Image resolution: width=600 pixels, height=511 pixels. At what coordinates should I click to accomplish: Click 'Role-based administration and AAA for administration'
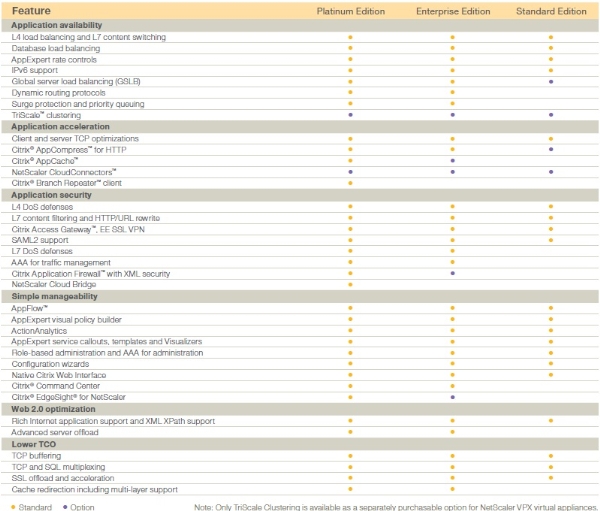point(107,353)
